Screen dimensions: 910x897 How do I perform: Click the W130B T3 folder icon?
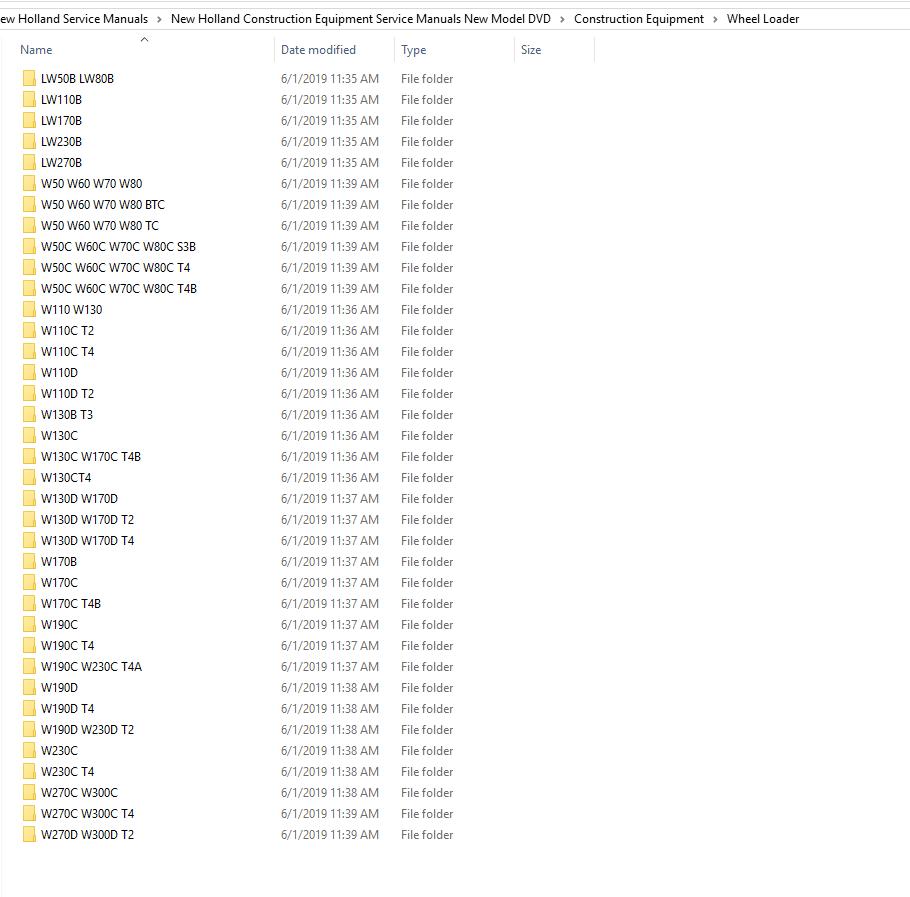[29, 414]
